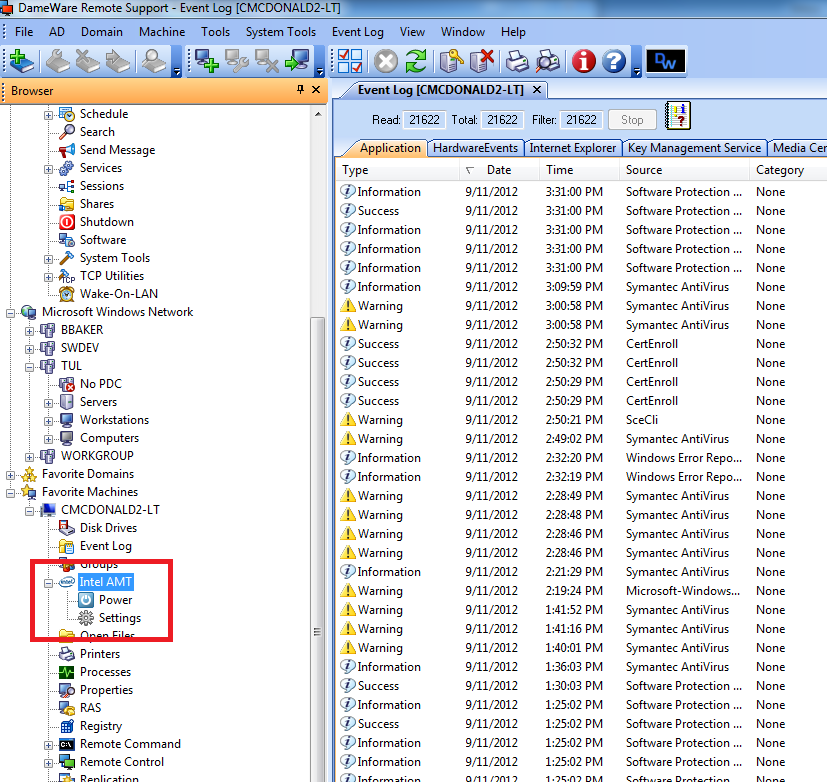Select Shutdown in the browser tree
The width and height of the screenshot is (827, 782).
pos(107,222)
